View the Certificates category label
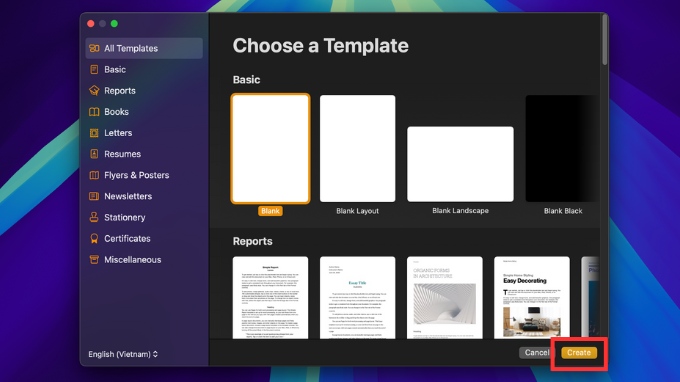Image resolution: width=680 pixels, height=382 pixels. 127,238
